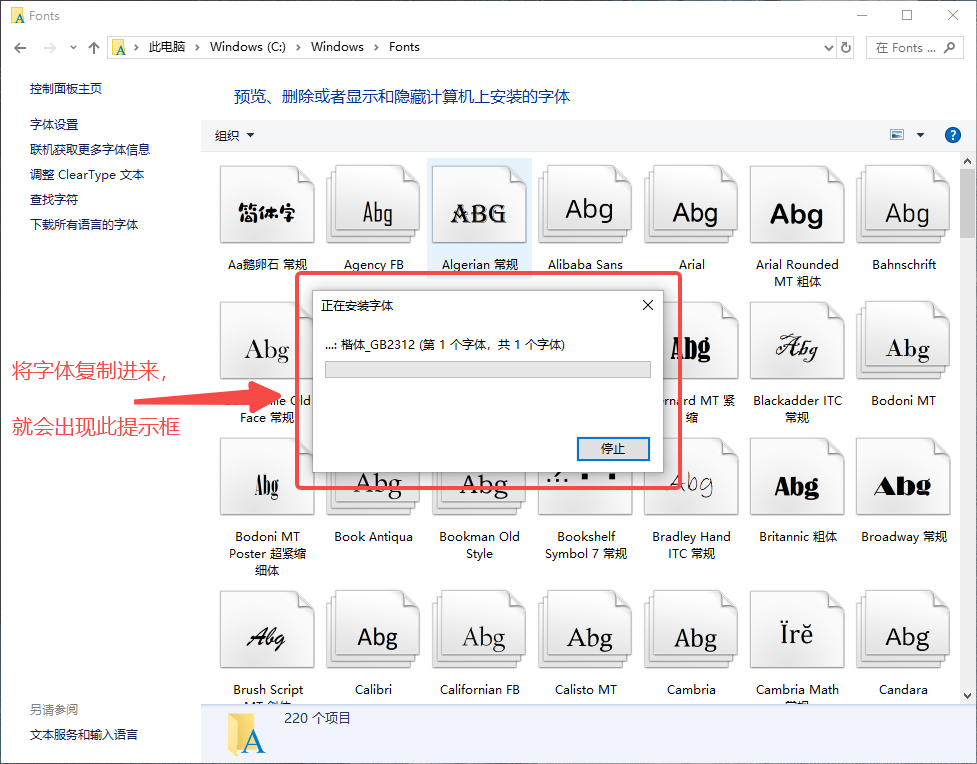Expand the address bar history dropdown
Screen dimensions: 977x764
point(829,47)
